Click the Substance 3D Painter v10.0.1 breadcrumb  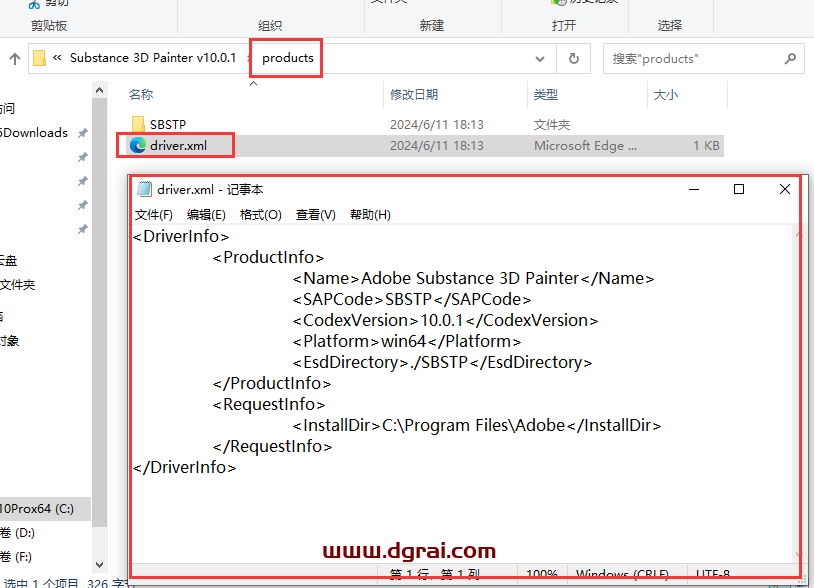153,58
